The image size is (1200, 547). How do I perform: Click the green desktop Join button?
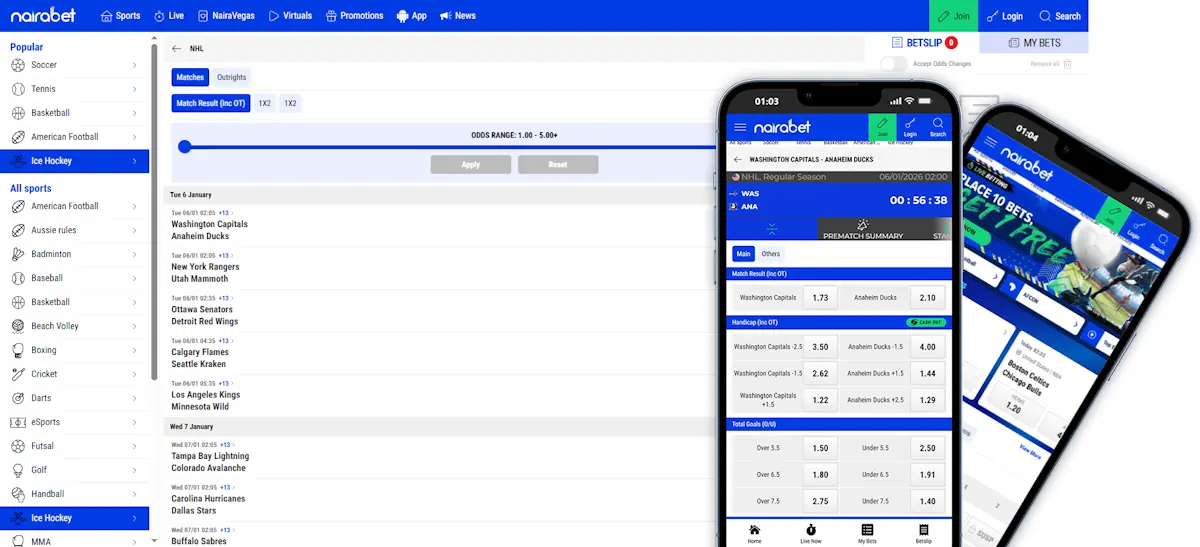954,16
